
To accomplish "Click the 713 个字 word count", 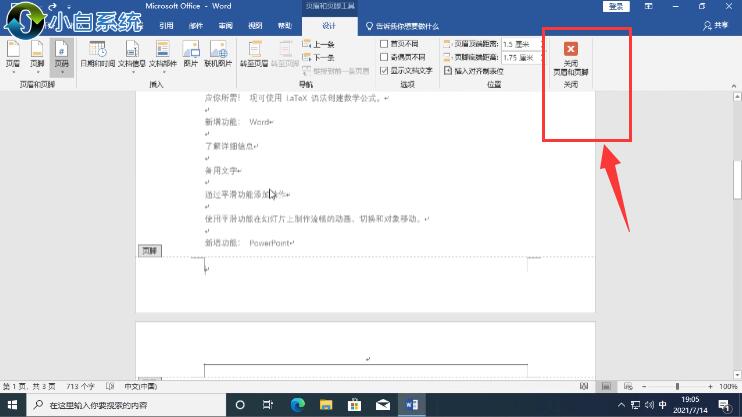I will point(80,387).
